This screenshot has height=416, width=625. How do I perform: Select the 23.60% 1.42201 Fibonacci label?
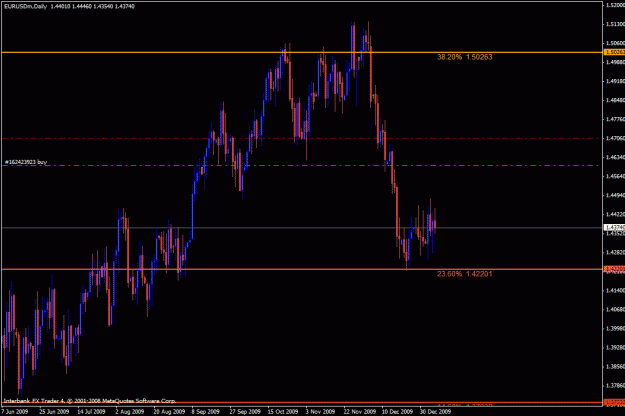[x=464, y=274]
